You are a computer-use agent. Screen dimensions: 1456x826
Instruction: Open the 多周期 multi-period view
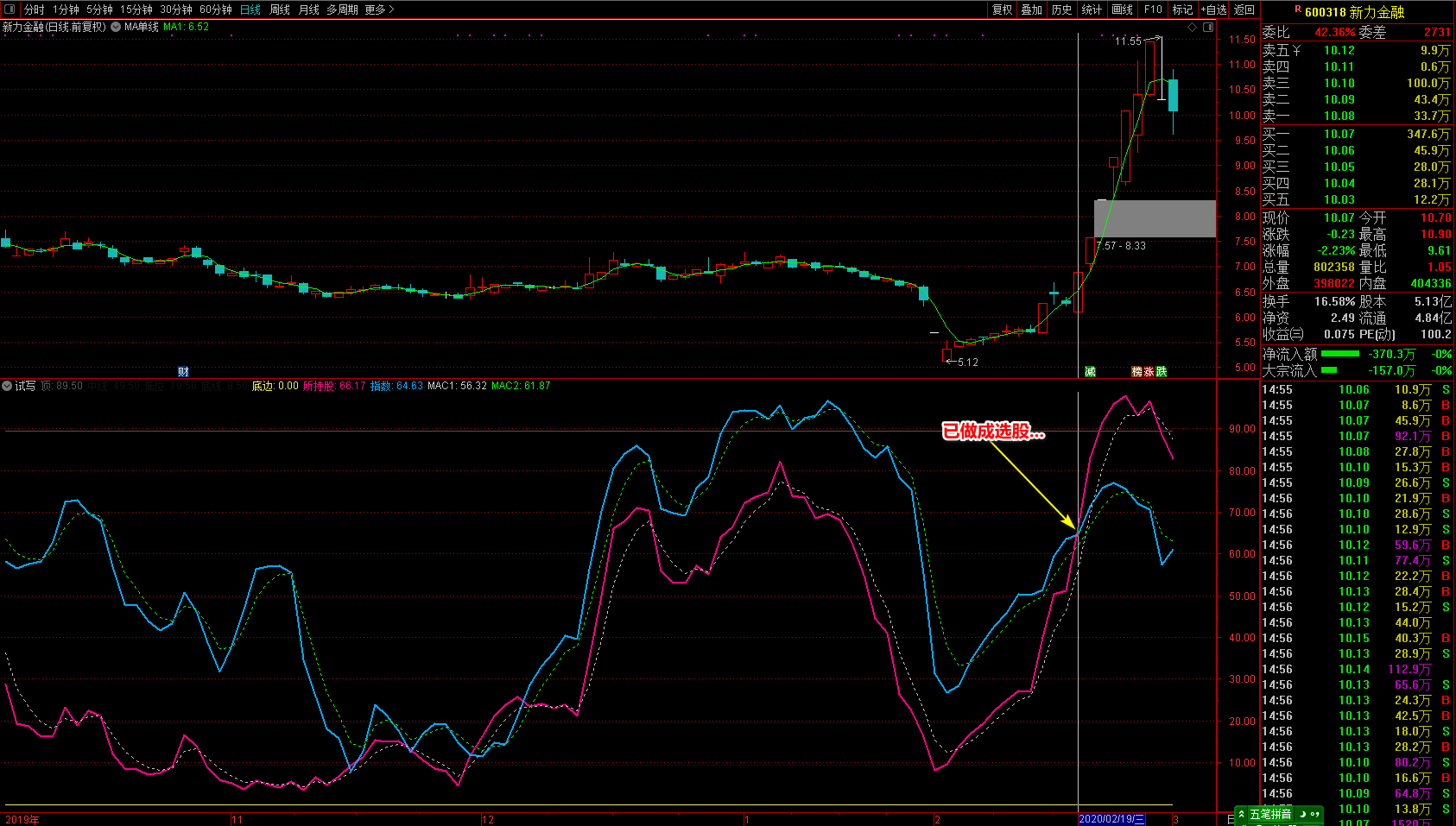(342, 9)
